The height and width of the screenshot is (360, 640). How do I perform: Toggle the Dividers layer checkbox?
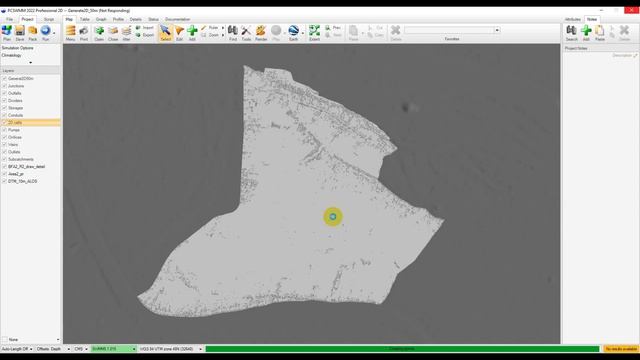point(4,101)
